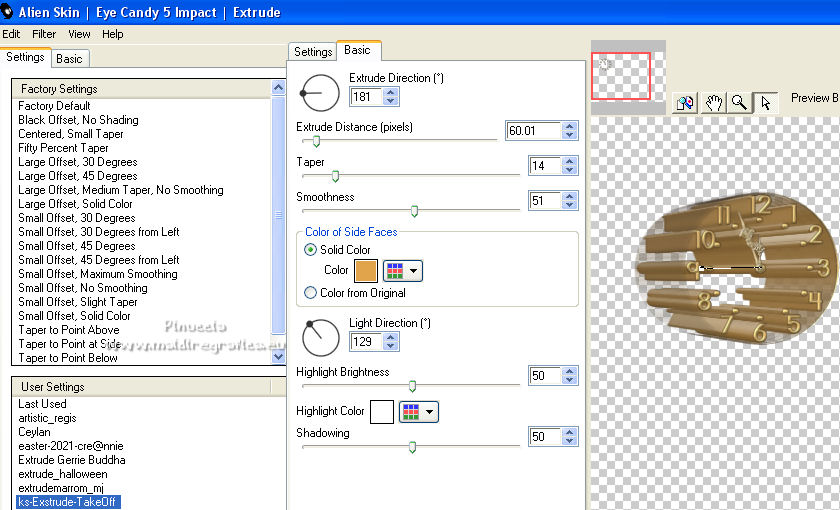Open the Highlight Color palette dropdown
The width and height of the screenshot is (840, 510).
pyautogui.click(x=419, y=412)
